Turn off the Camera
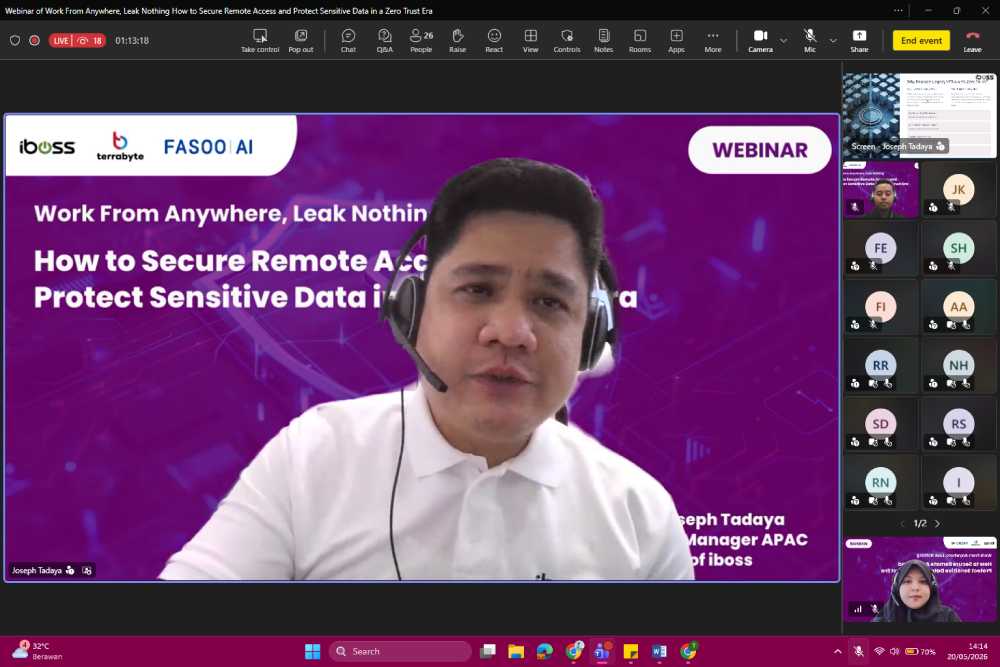Image resolution: width=1000 pixels, height=667 pixels. coord(760,41)
